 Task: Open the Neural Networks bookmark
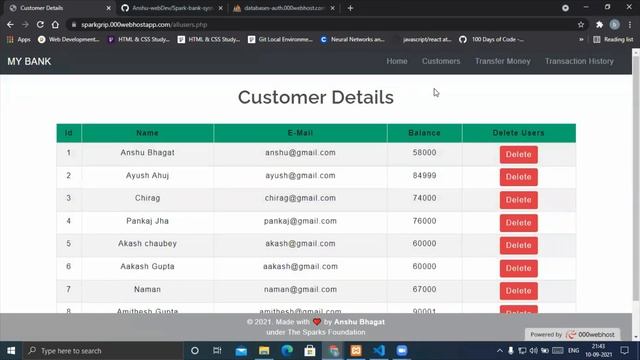click(352, 39)
